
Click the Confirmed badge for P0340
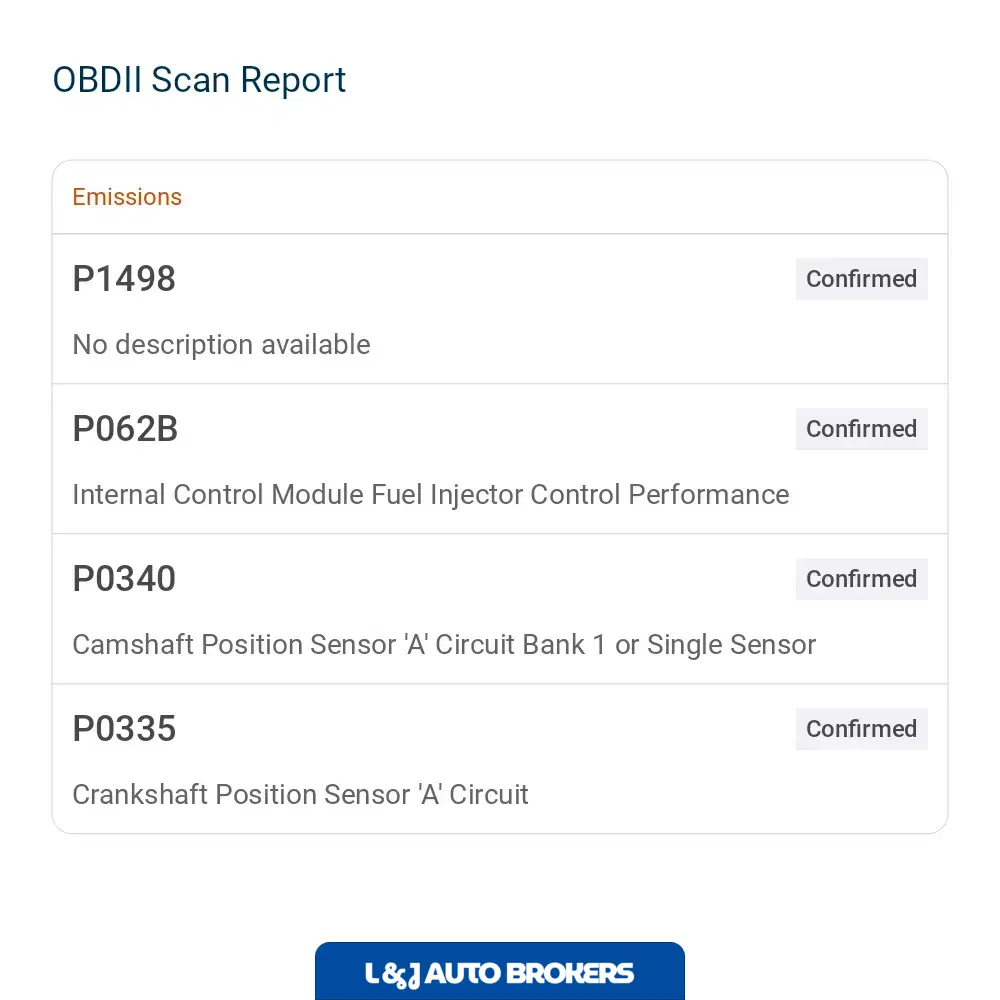point(861,579)
